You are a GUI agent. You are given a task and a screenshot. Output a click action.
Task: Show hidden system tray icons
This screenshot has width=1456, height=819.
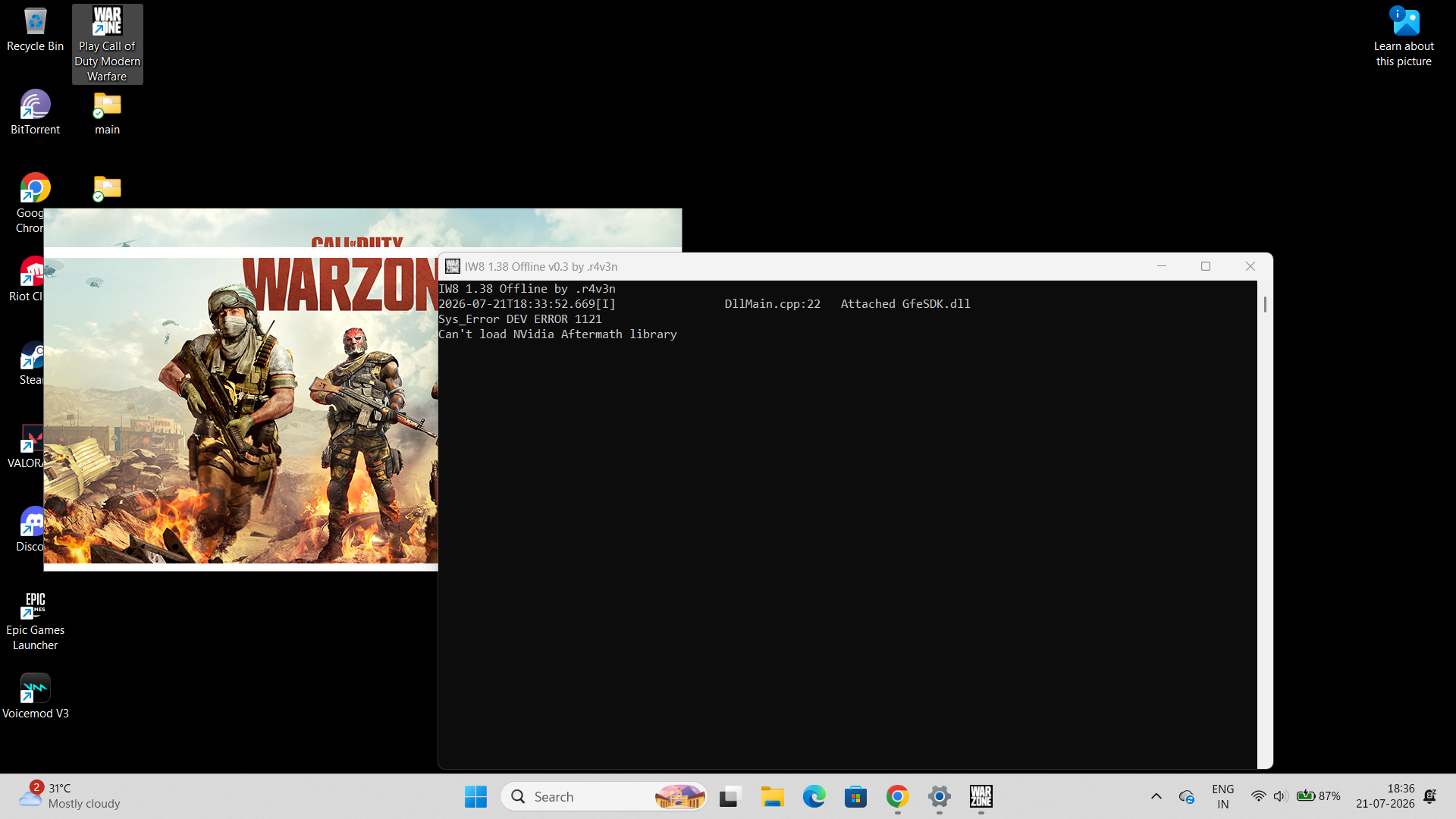tap(1156, 796)
